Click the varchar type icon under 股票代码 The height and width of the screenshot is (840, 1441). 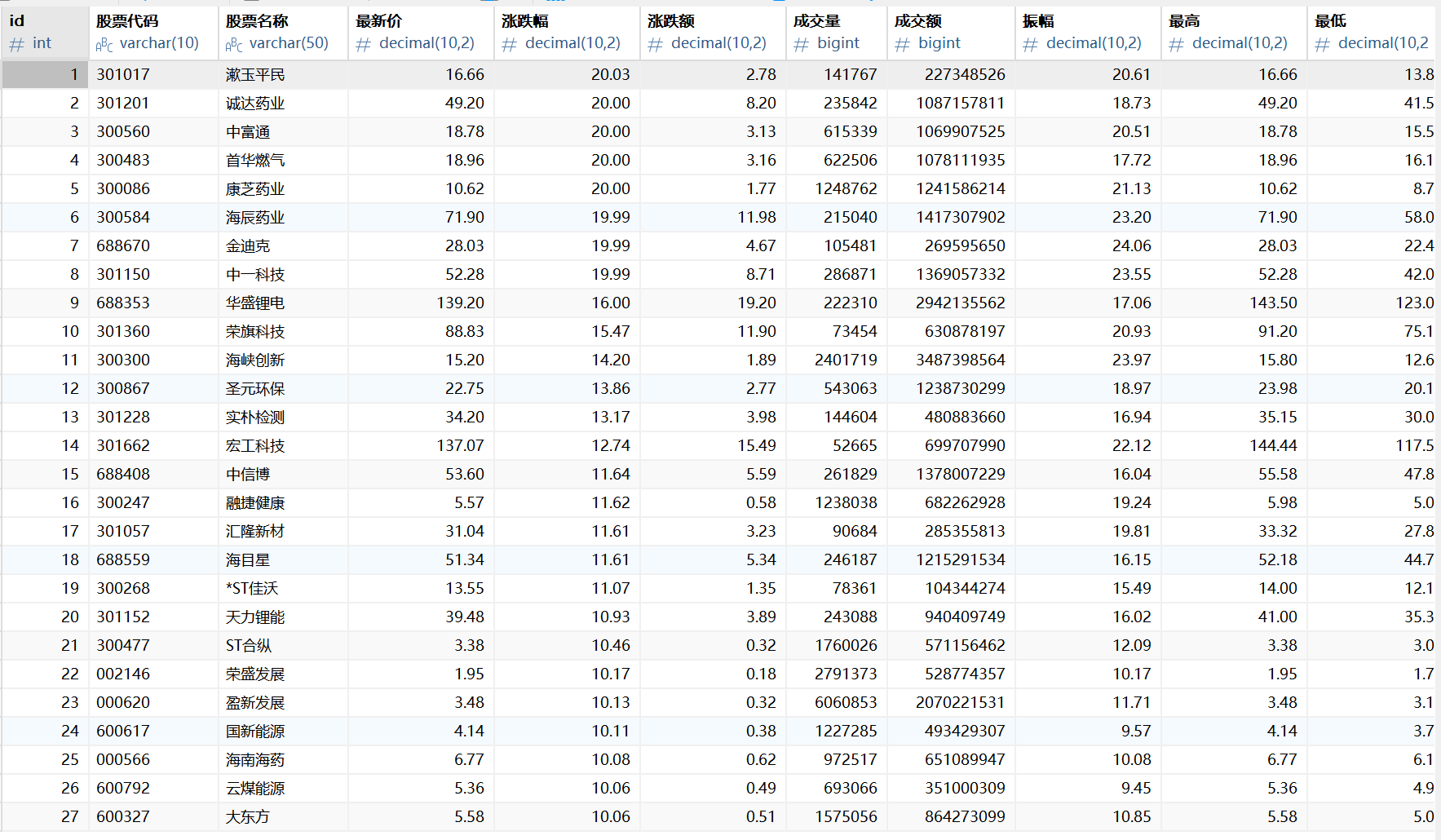click(x=104, y=45)
